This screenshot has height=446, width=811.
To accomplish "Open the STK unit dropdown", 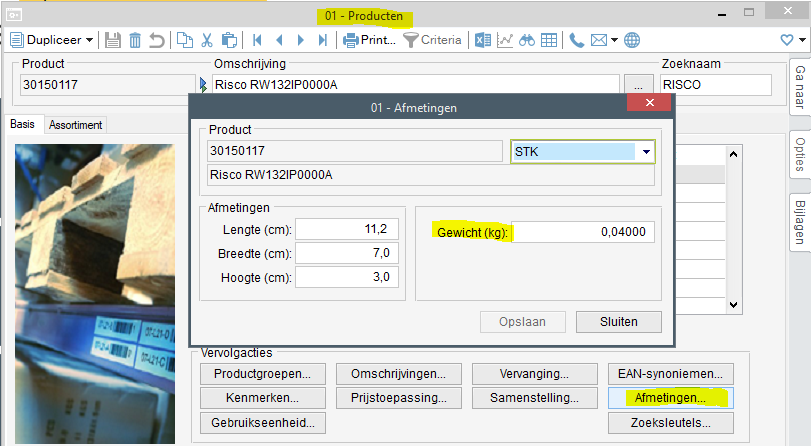I will [x=646, y=152].
